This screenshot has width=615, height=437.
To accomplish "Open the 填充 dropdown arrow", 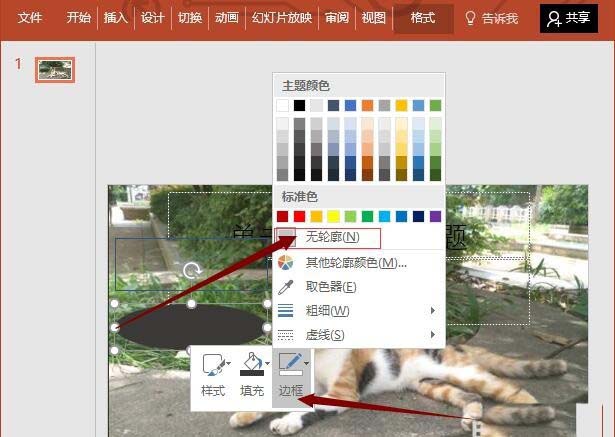I will point(267,363).
